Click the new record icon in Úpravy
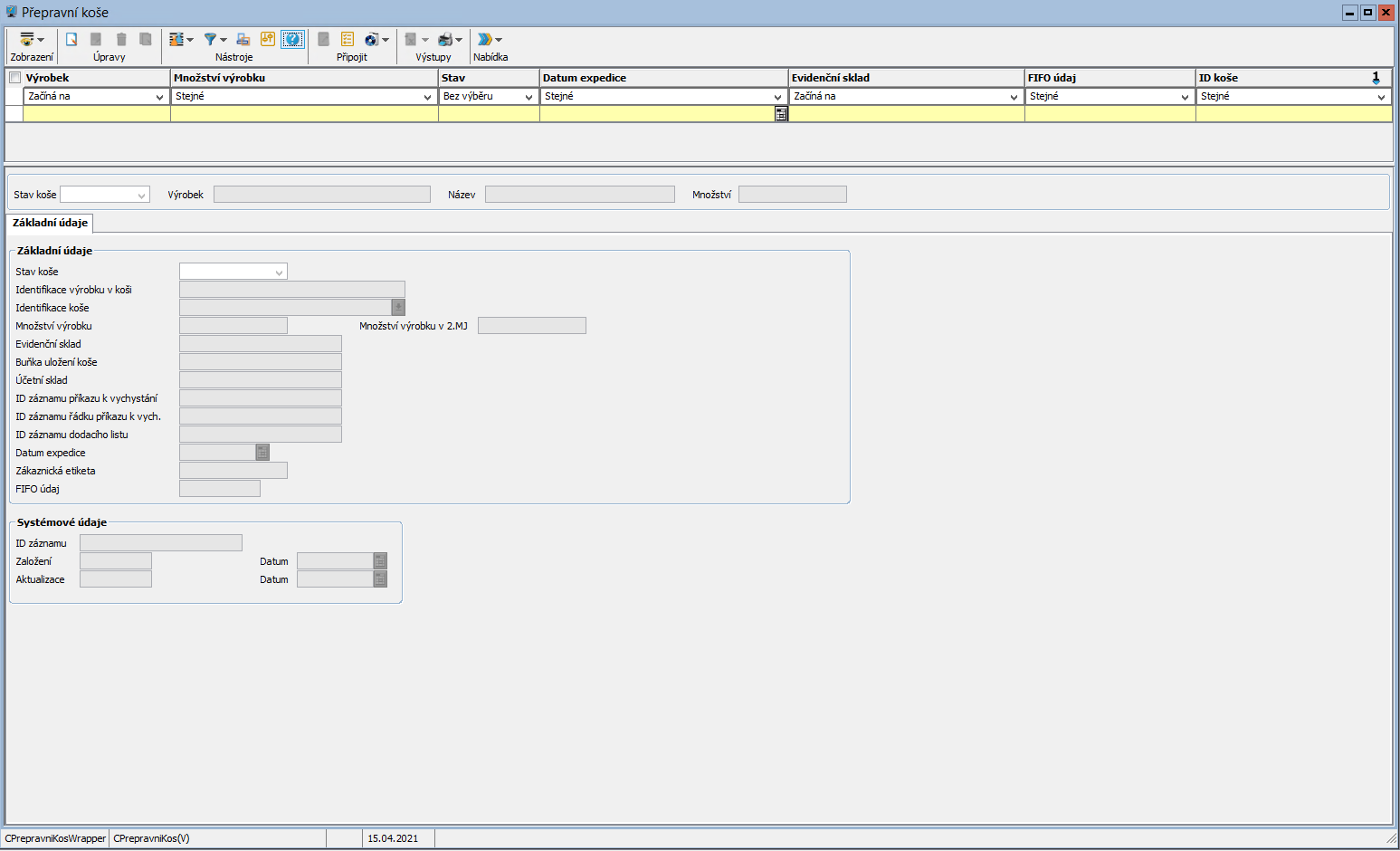Screen dimensions: 1400x851 71,40
